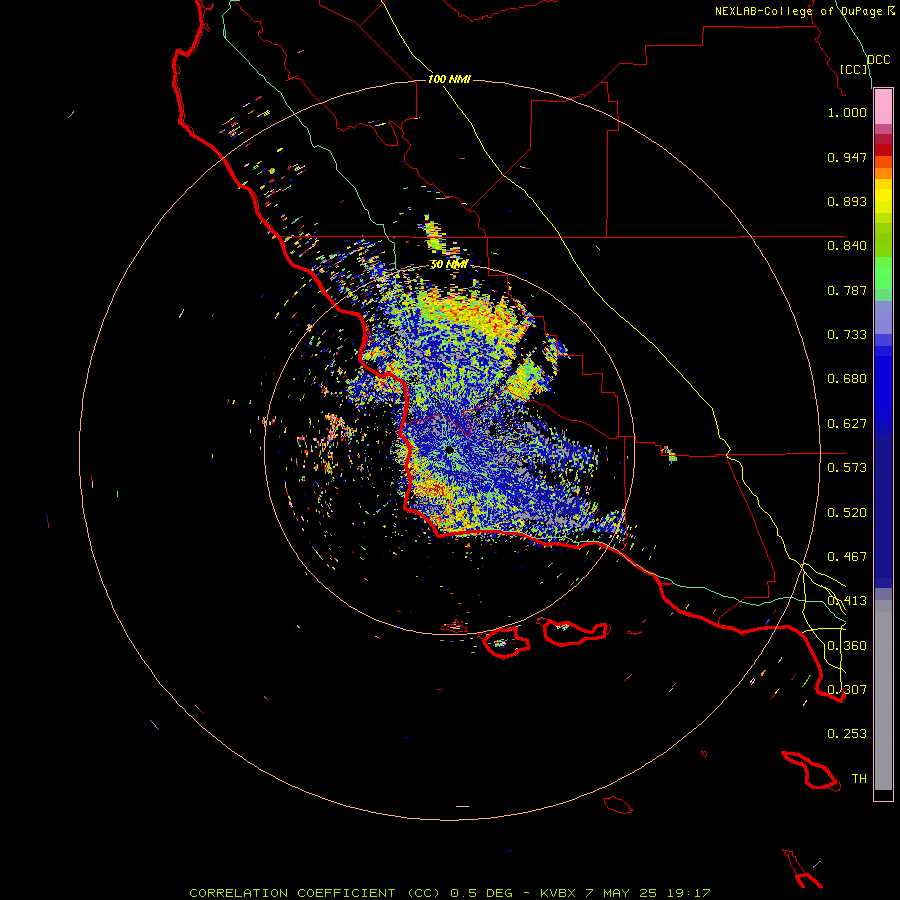Select the 0.467 scale value
The height and width of the screenshot is (900, 900).
[x=847, y=557]
